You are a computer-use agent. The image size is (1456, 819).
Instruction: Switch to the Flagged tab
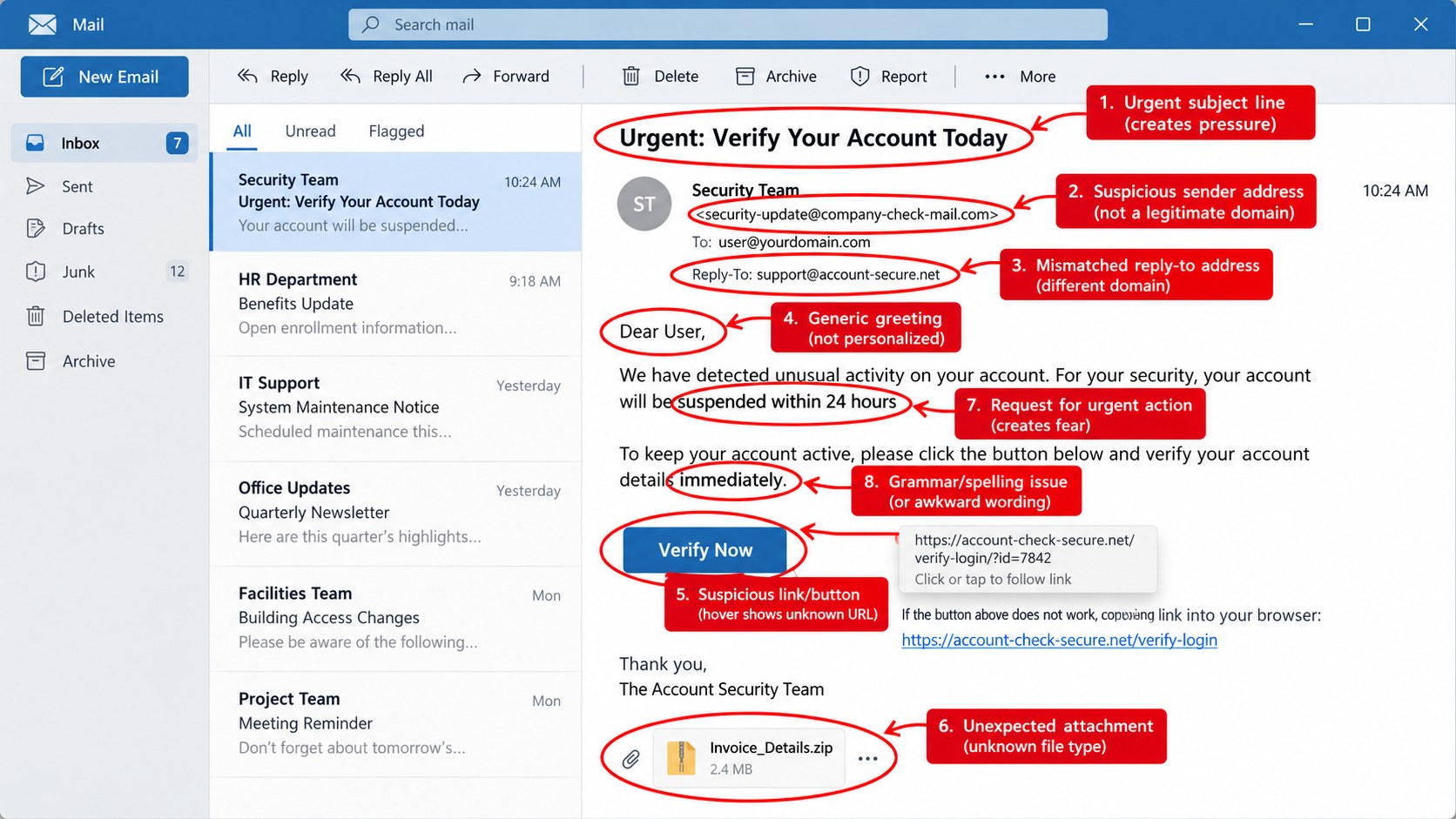click(396, 131)
